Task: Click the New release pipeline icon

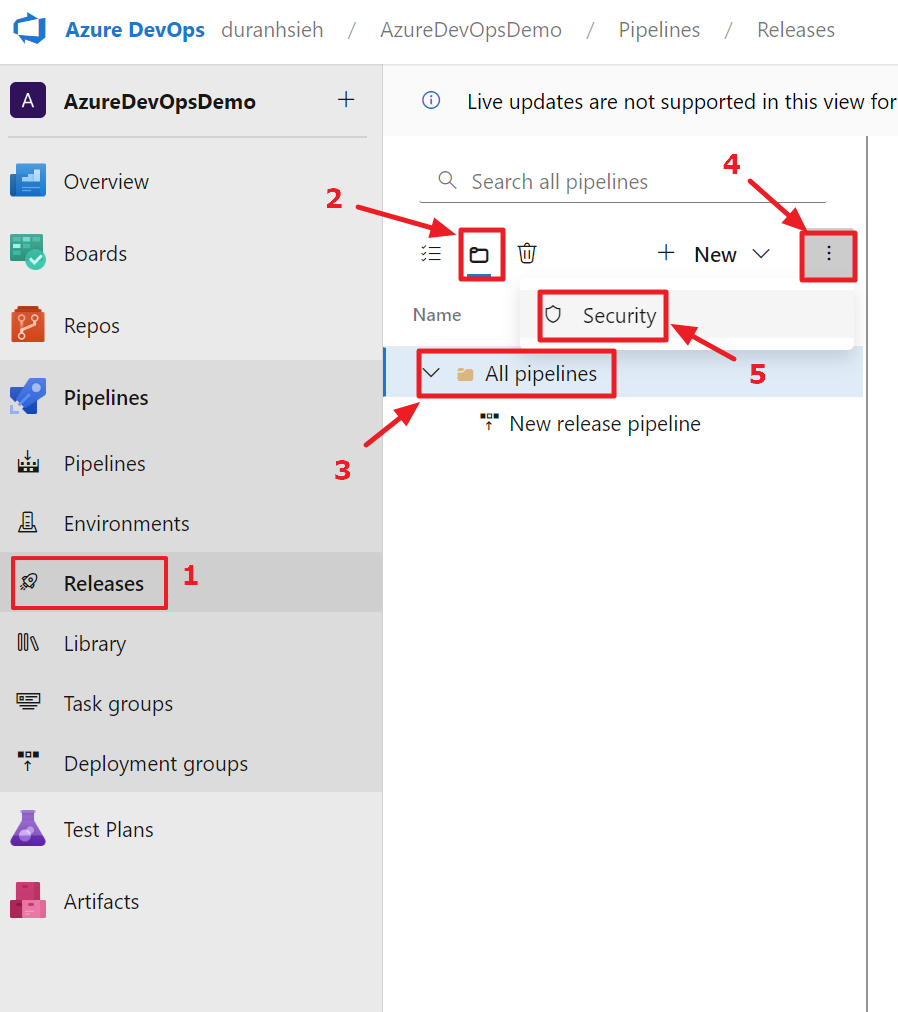Action: [x=489, y=421]
